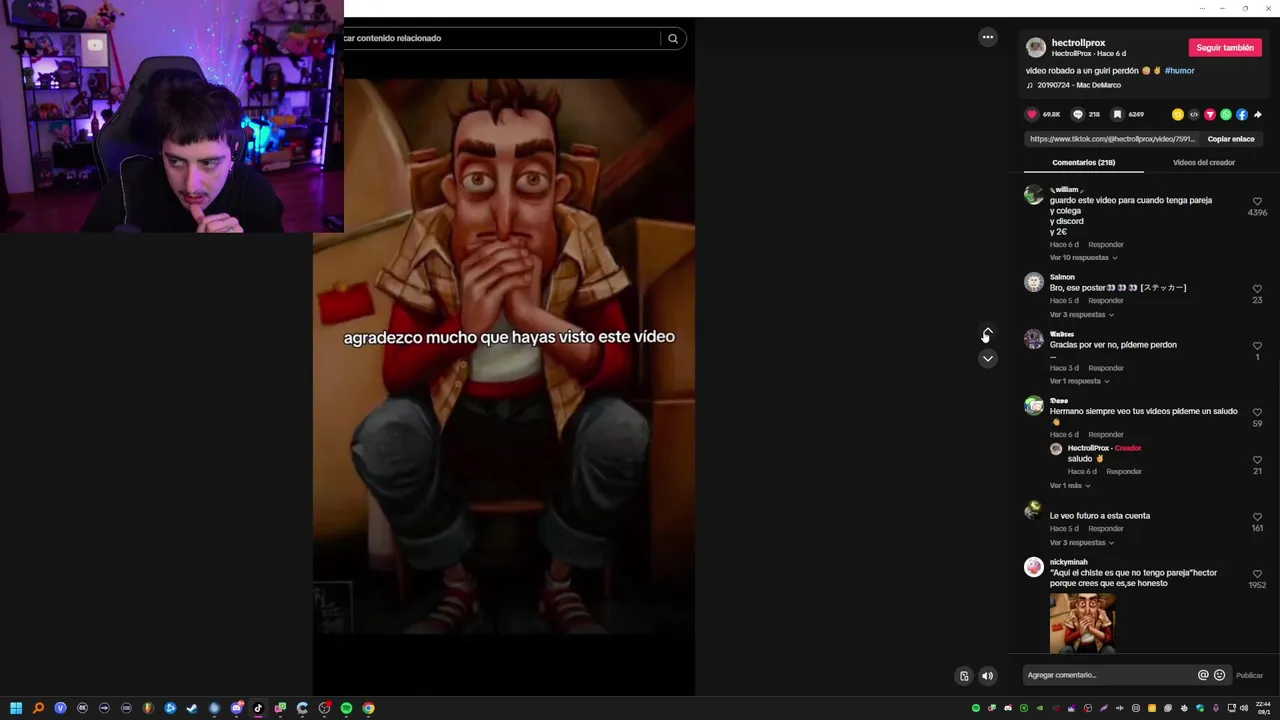1280x720 pixels.
Task: Click the video player to pause
Action: 504,356
